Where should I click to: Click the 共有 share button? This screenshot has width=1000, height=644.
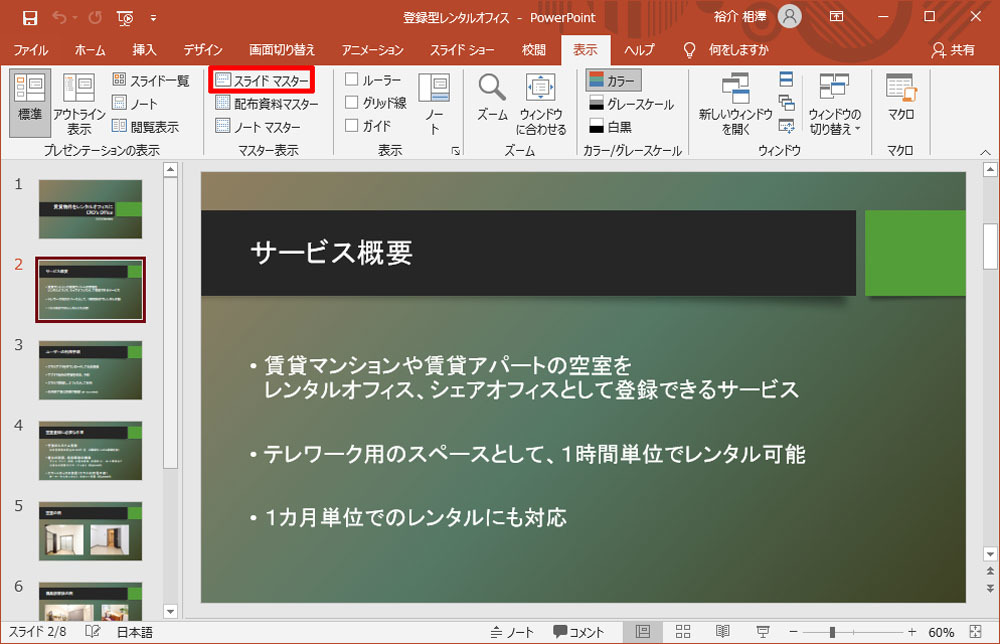953,50
